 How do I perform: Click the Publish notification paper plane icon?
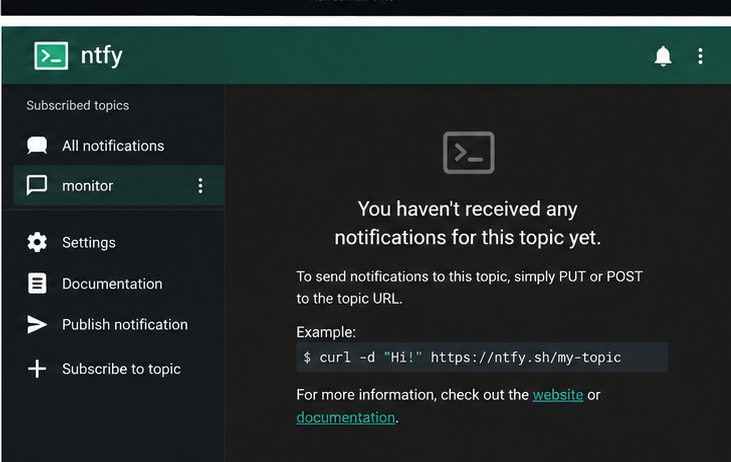(x=37, y=324)
